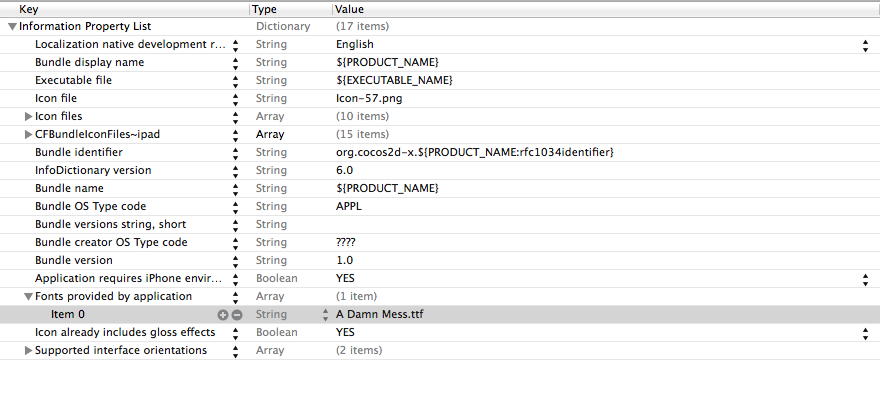
Task: Expand Supported interface orientations array
Action: tap(29, 351)
